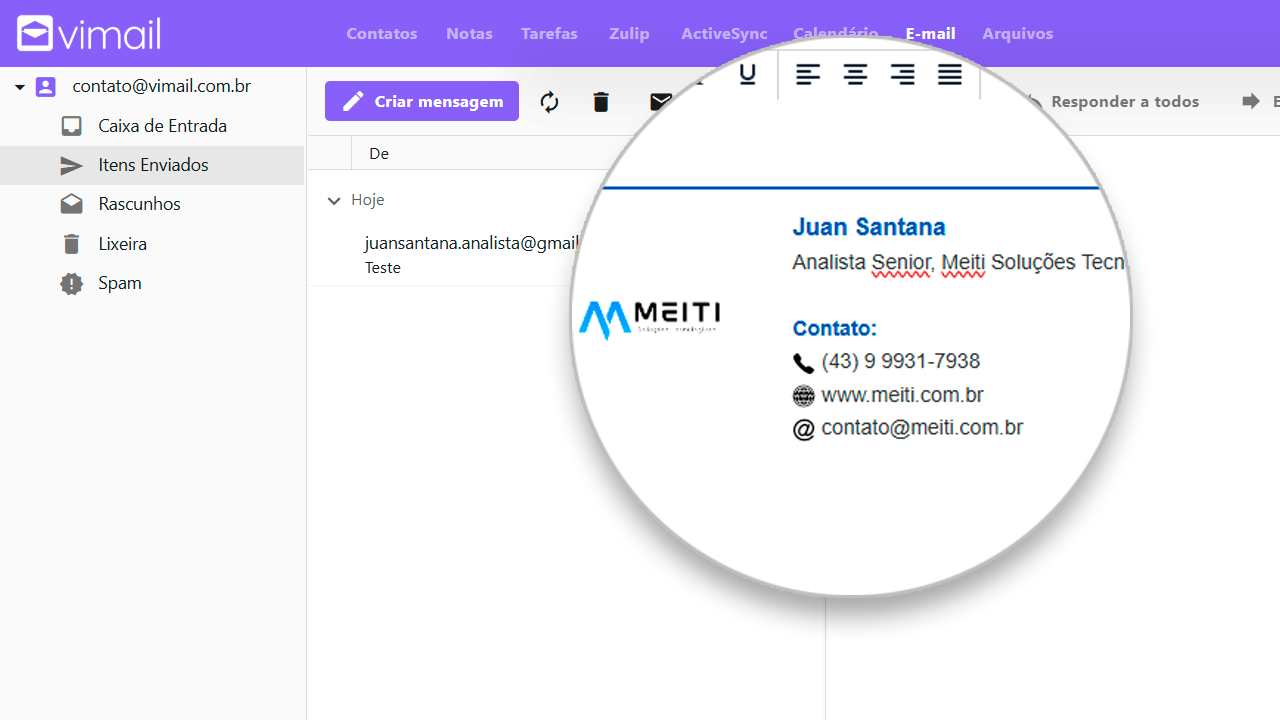Click the trash bin folder icon
This screenshot has width=1280, height=720.
tap(71, 244)
